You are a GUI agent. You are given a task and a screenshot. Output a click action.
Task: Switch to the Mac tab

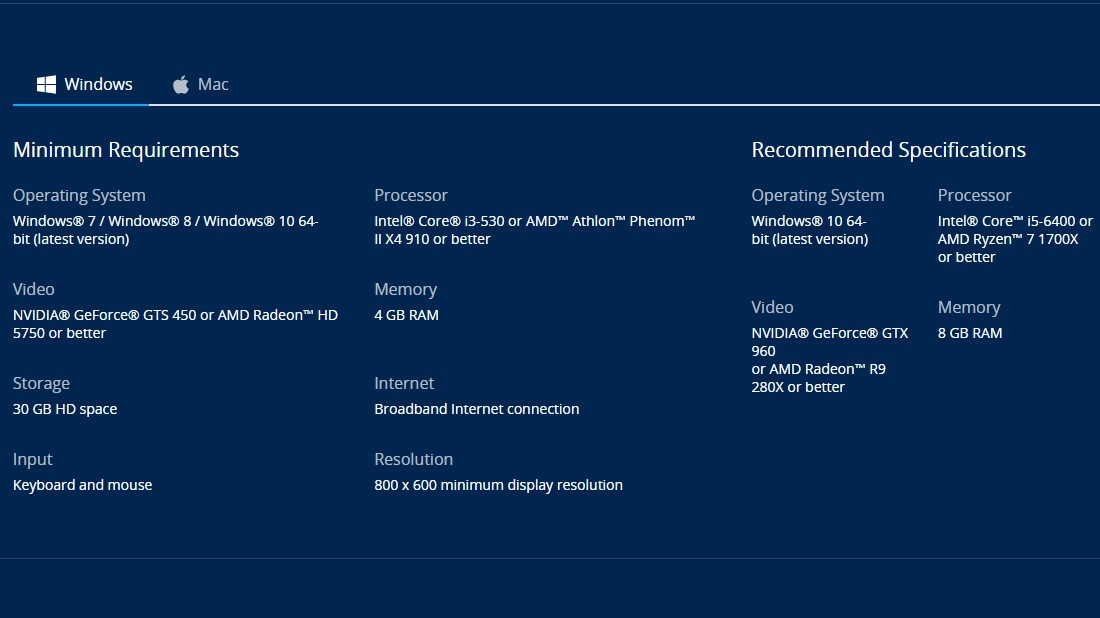pos(201,84)
